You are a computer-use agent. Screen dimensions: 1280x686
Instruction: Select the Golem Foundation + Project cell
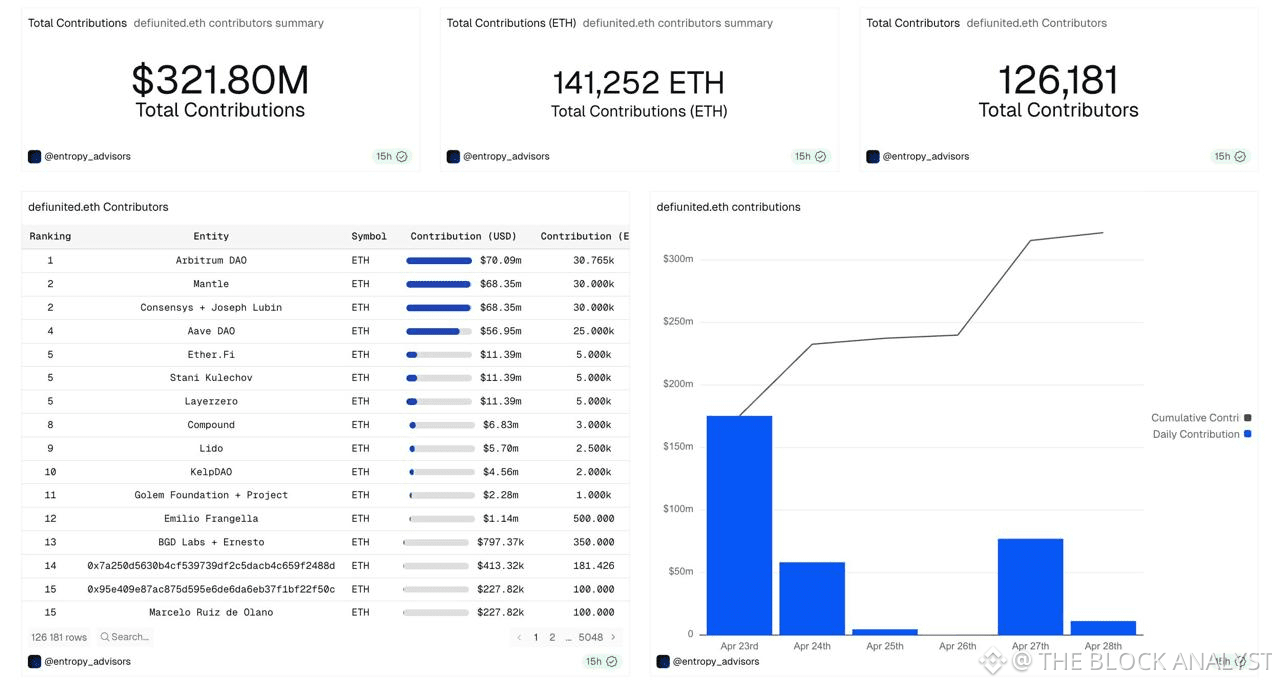[x=211, y=496]
